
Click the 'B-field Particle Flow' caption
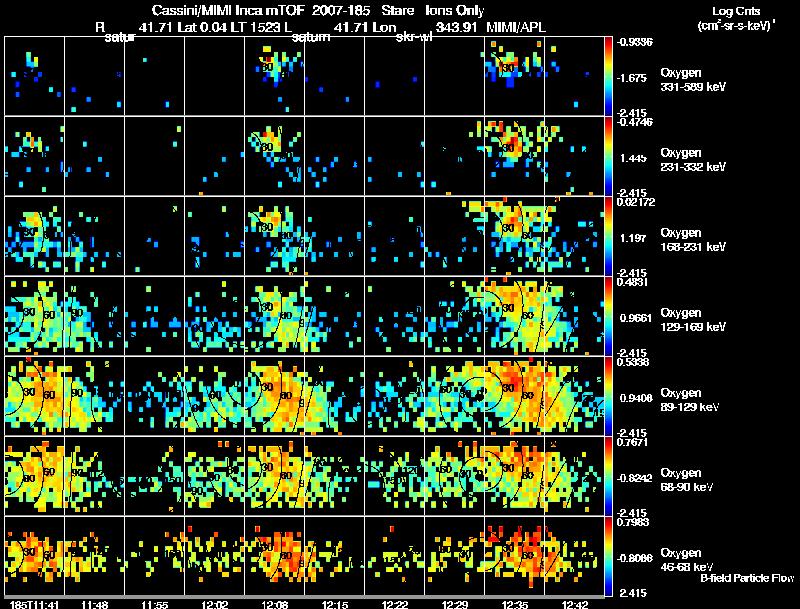747,578
